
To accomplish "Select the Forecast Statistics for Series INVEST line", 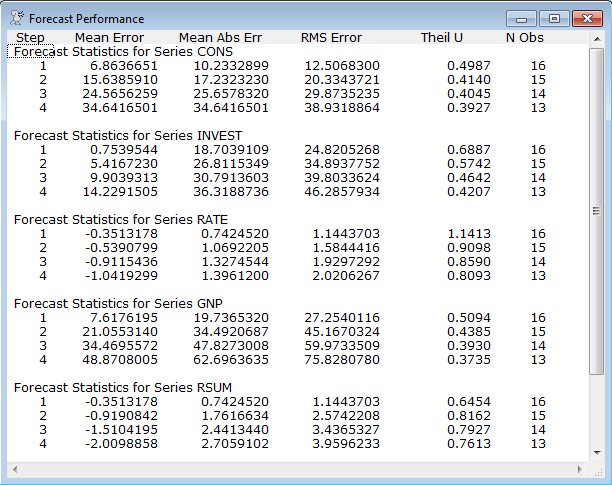I will [x=127, y=135].
